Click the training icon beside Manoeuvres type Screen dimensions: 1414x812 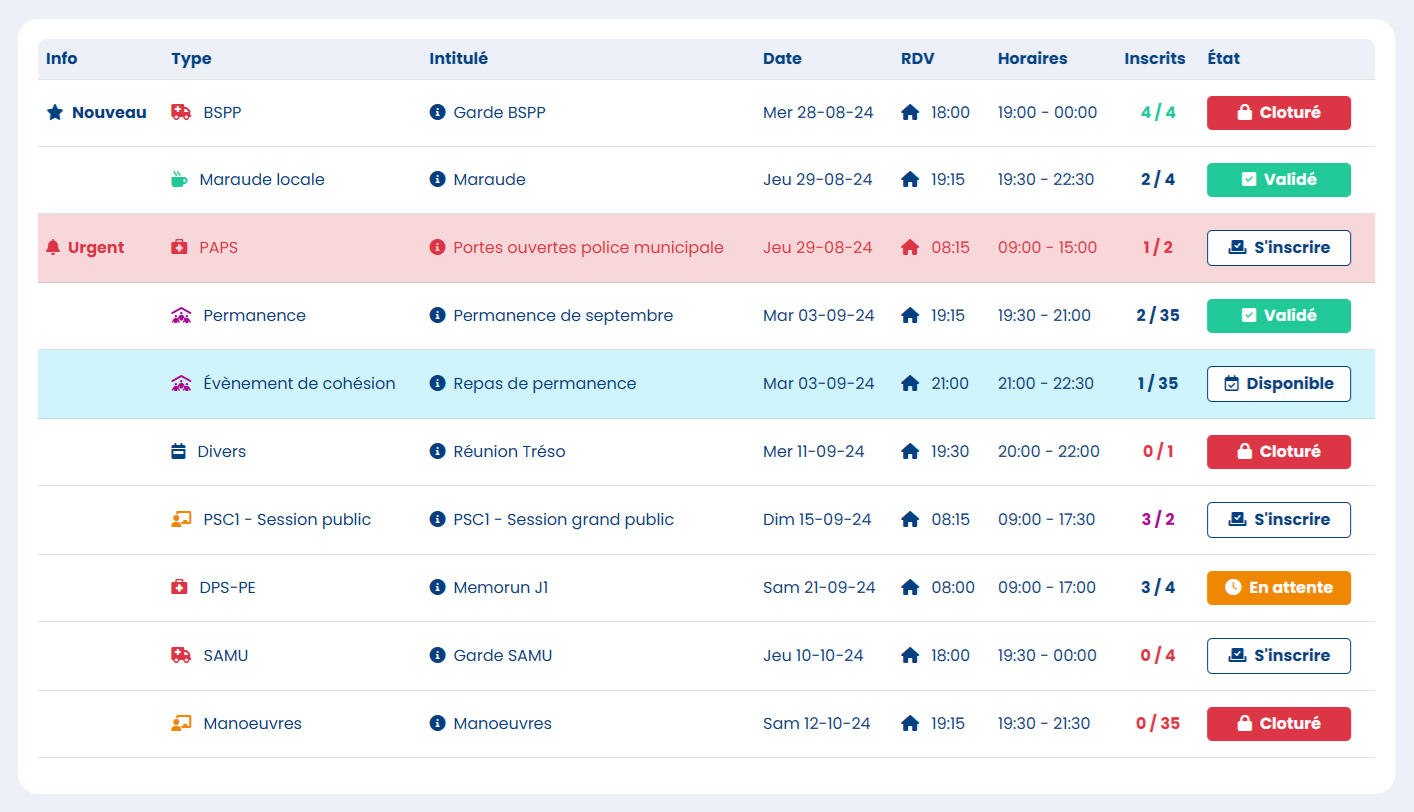click(181, 724)
